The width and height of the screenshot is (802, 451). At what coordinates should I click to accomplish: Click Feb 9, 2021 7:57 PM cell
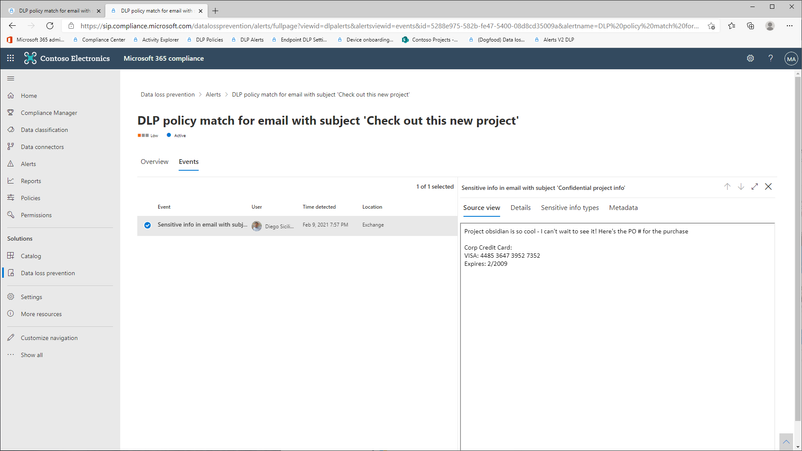325,225
